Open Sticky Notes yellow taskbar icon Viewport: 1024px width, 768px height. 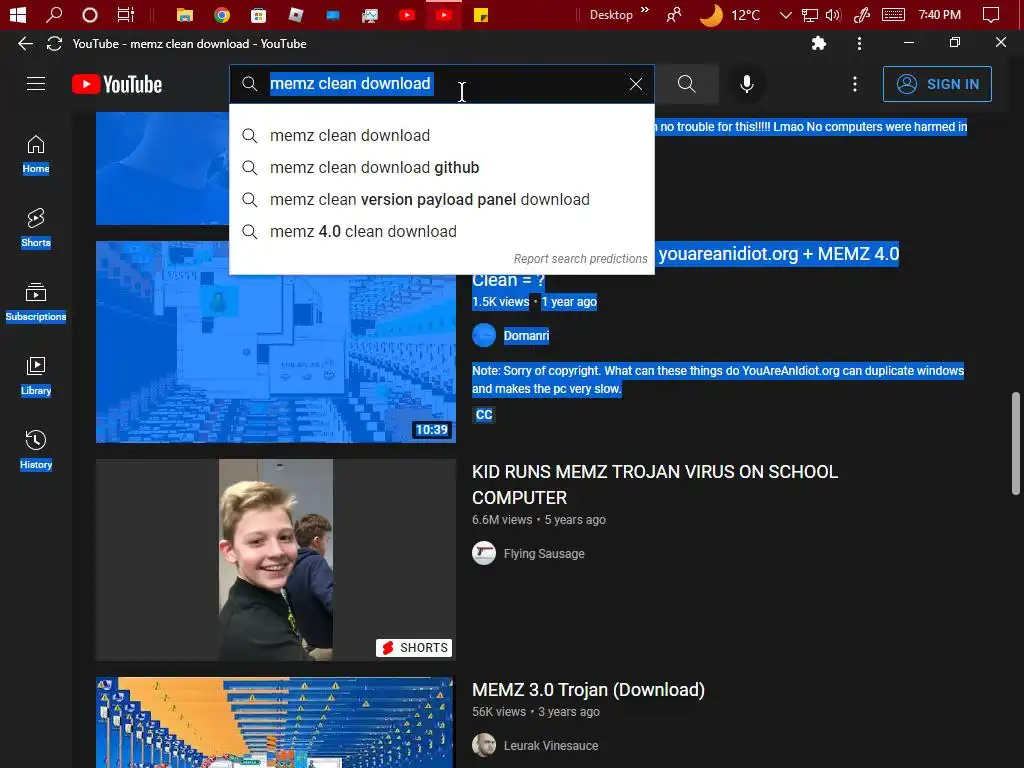click(481, 14)
